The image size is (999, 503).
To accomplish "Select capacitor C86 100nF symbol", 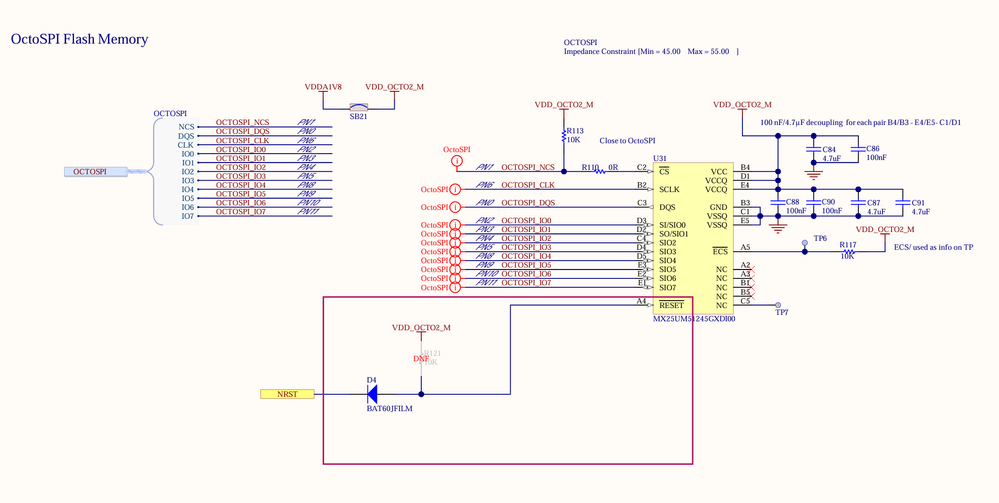I will (x=858, y=150).
